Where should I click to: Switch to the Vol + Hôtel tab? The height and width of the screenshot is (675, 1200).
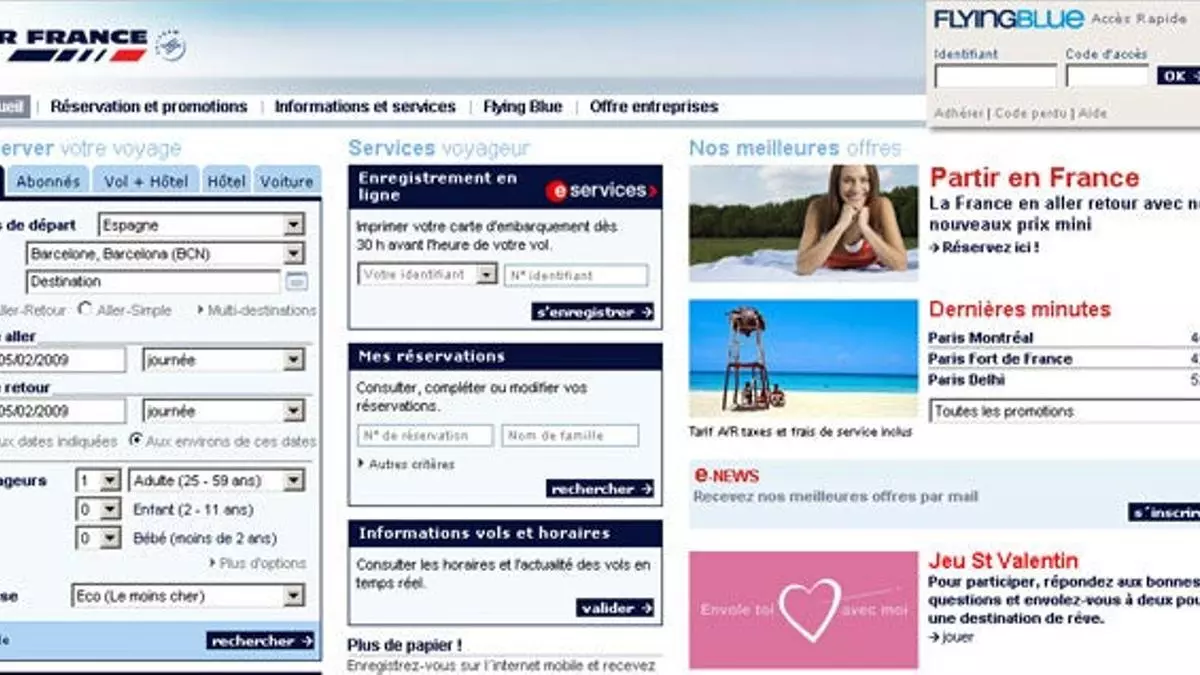point(146,182)
